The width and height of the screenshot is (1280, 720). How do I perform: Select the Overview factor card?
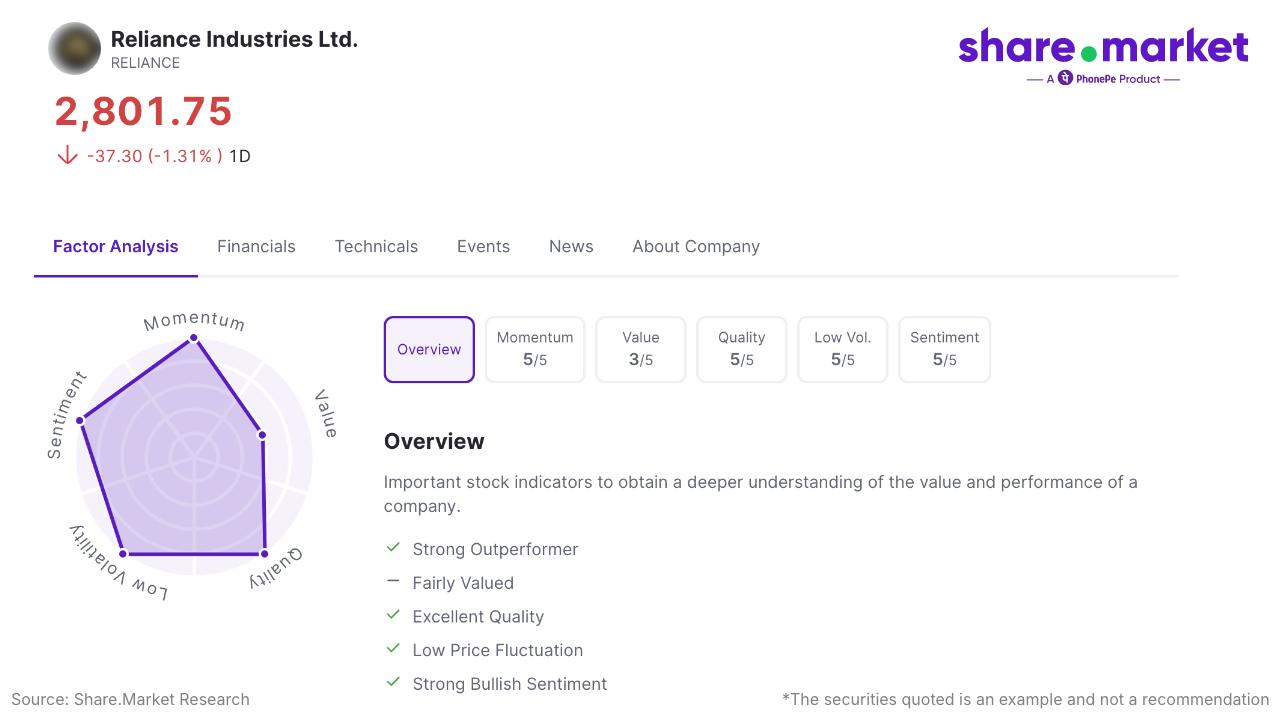tap(429, 350)
